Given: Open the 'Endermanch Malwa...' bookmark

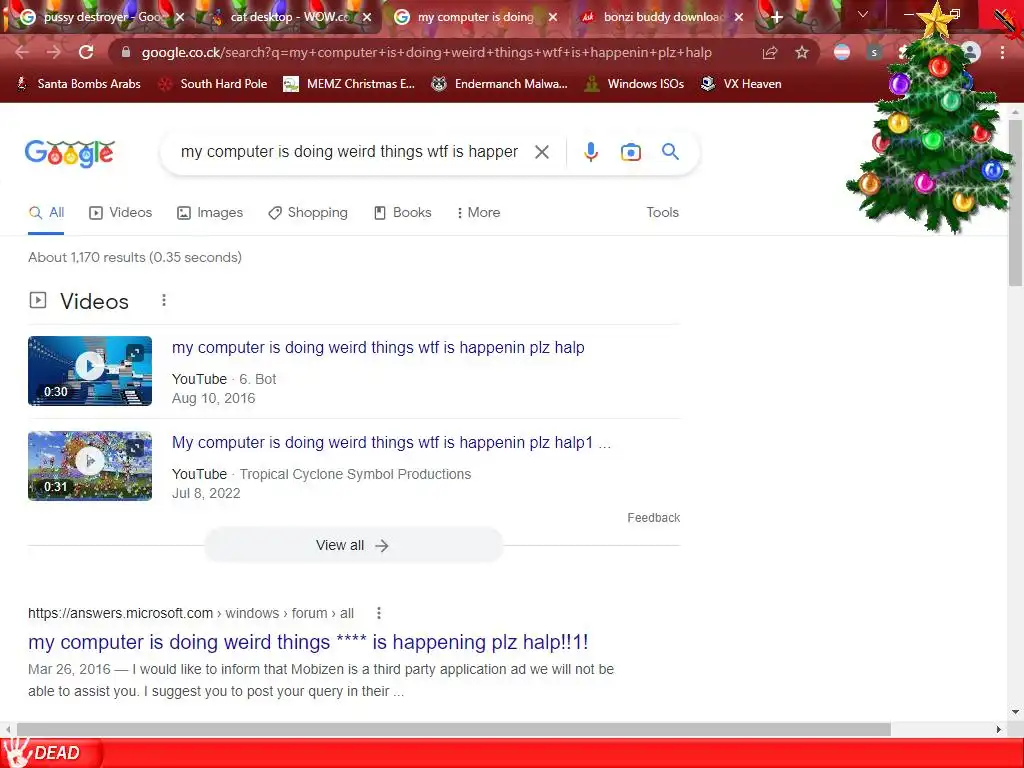Looking at the screenshot, I should [500, 84].
